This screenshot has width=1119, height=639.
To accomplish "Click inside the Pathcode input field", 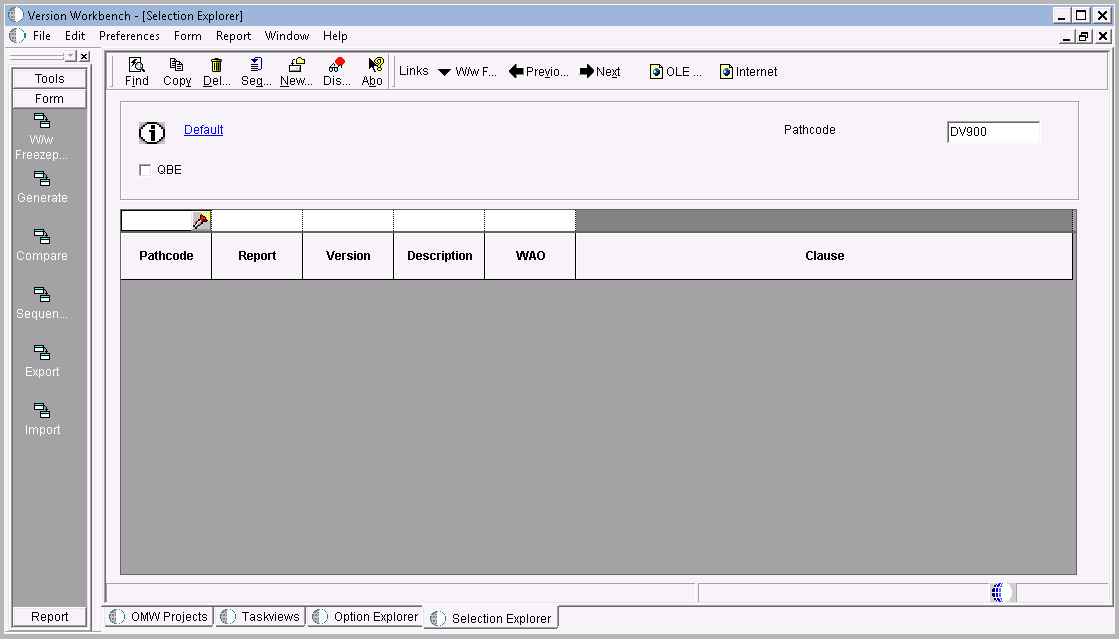I will click(x=993, y=131).
